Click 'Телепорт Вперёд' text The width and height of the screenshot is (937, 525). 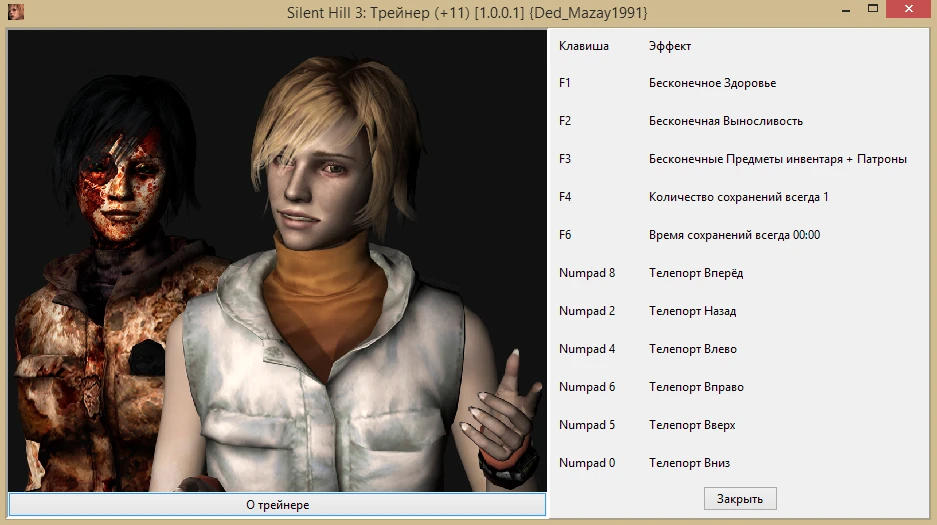(696, 274)
